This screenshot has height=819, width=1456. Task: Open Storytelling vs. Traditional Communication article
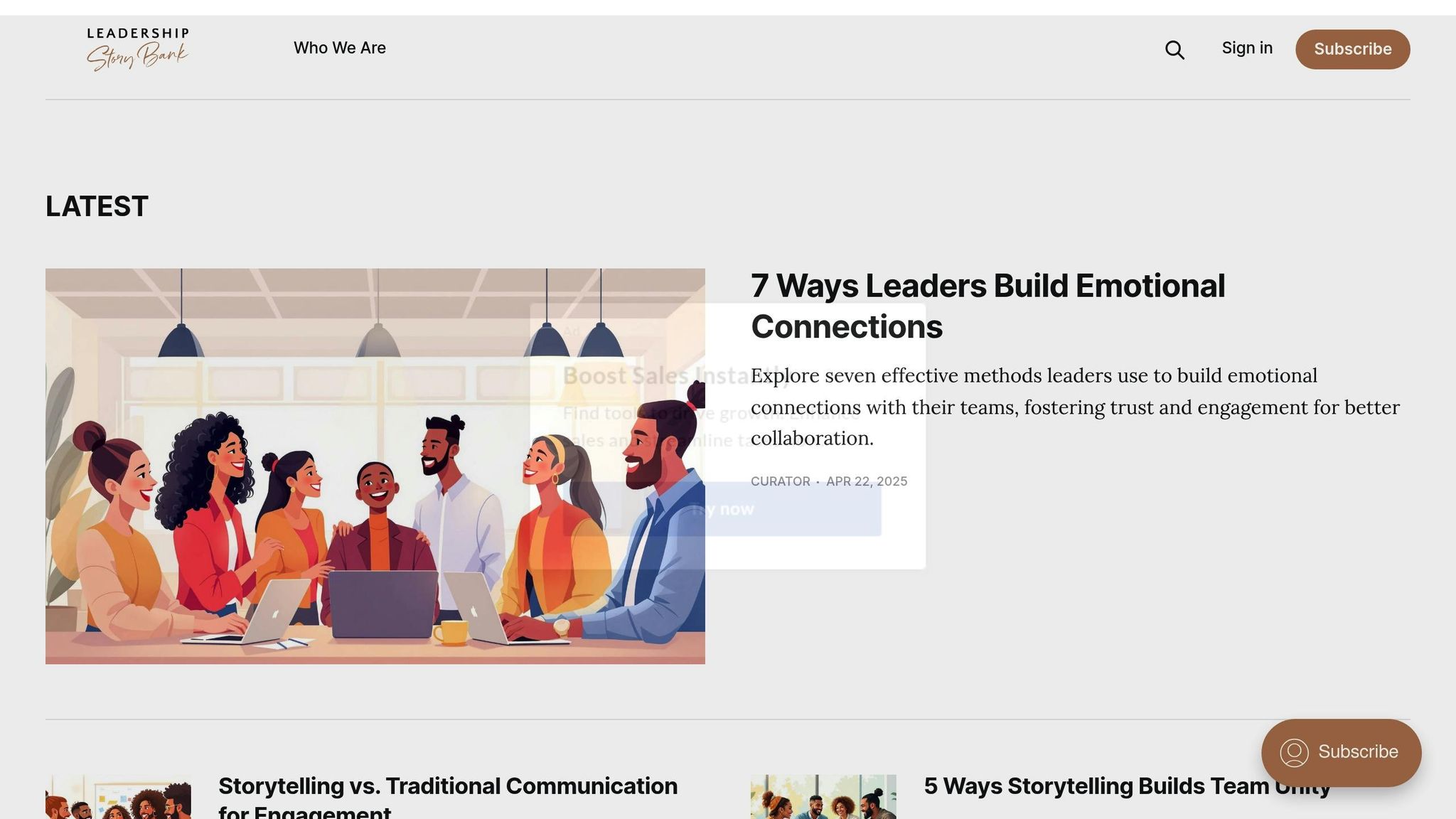[x=448, y=797]
